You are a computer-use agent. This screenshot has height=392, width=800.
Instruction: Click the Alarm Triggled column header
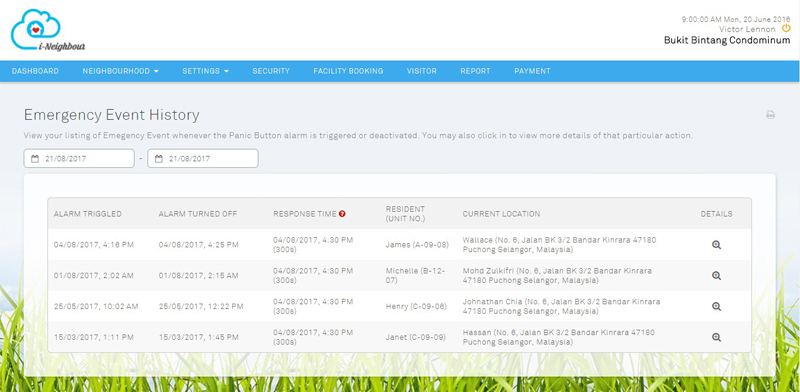point(88,214)
